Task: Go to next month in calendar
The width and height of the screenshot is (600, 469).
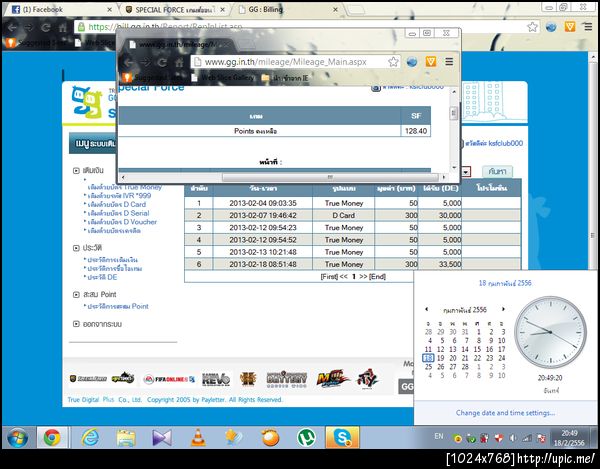Action: 503,309
